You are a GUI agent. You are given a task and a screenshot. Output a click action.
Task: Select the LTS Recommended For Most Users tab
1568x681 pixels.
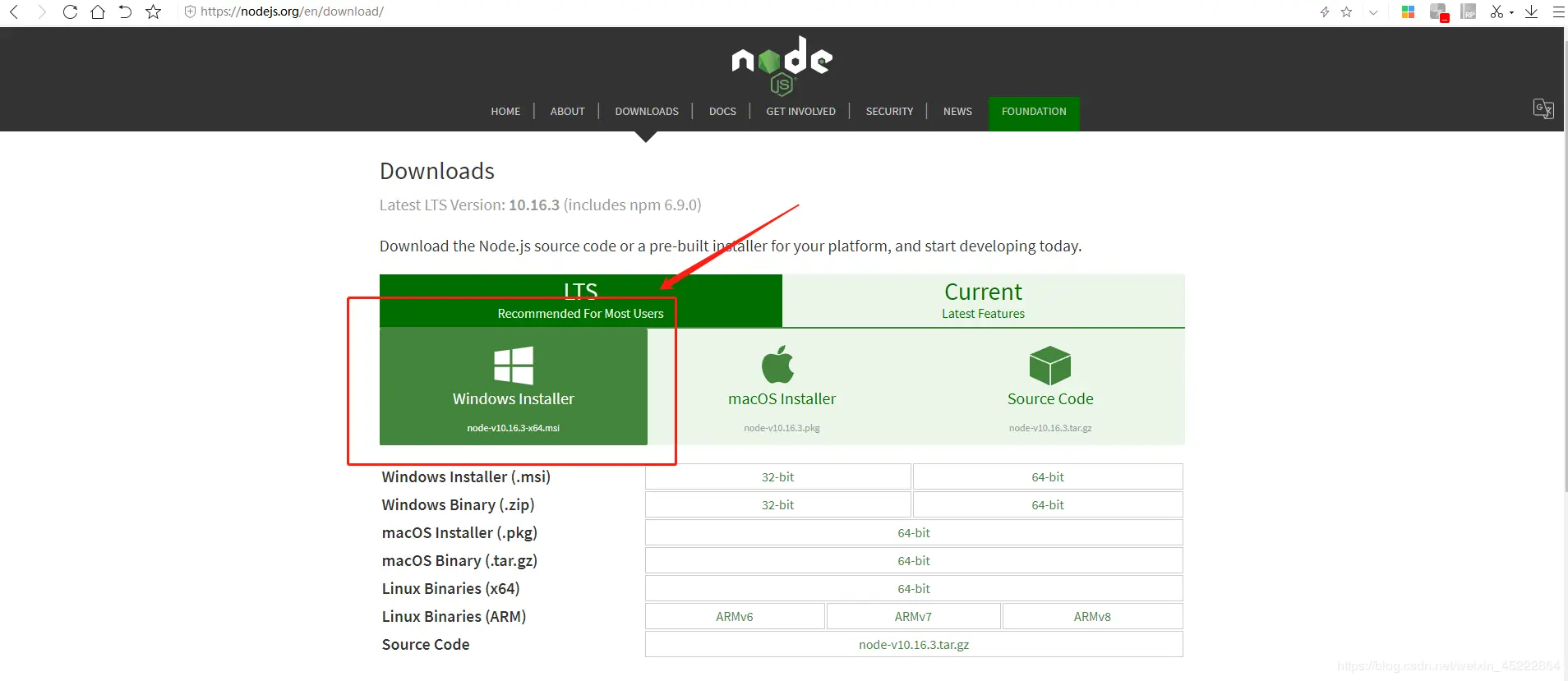(581, 301)
